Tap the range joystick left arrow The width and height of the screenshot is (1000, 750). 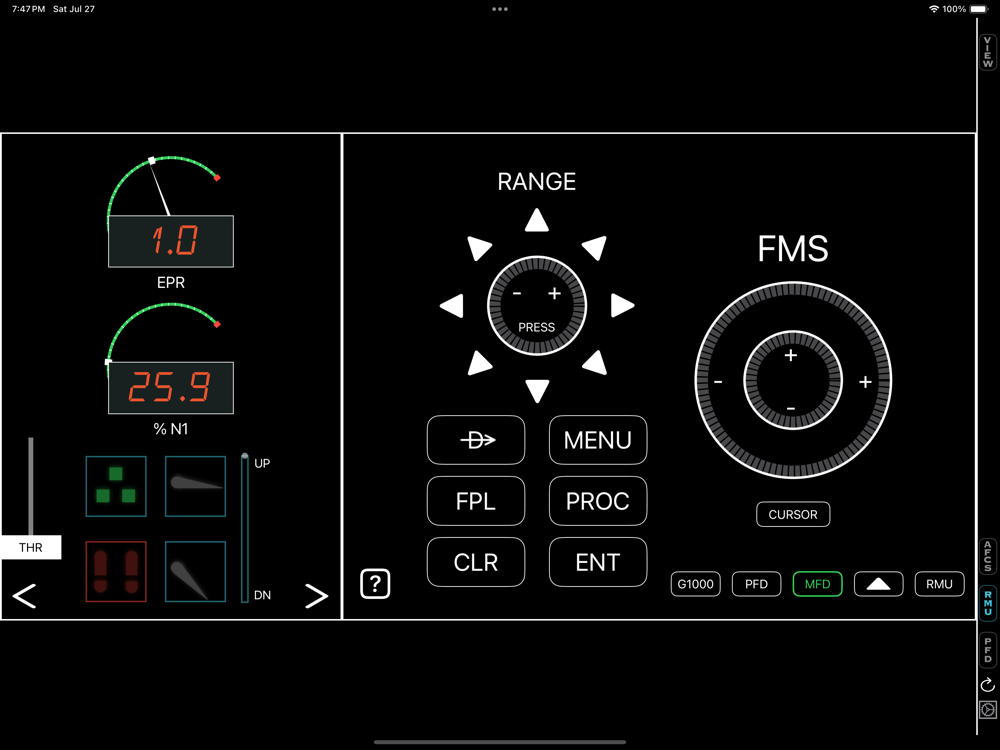pyautogui.click(x=452, y=305)
